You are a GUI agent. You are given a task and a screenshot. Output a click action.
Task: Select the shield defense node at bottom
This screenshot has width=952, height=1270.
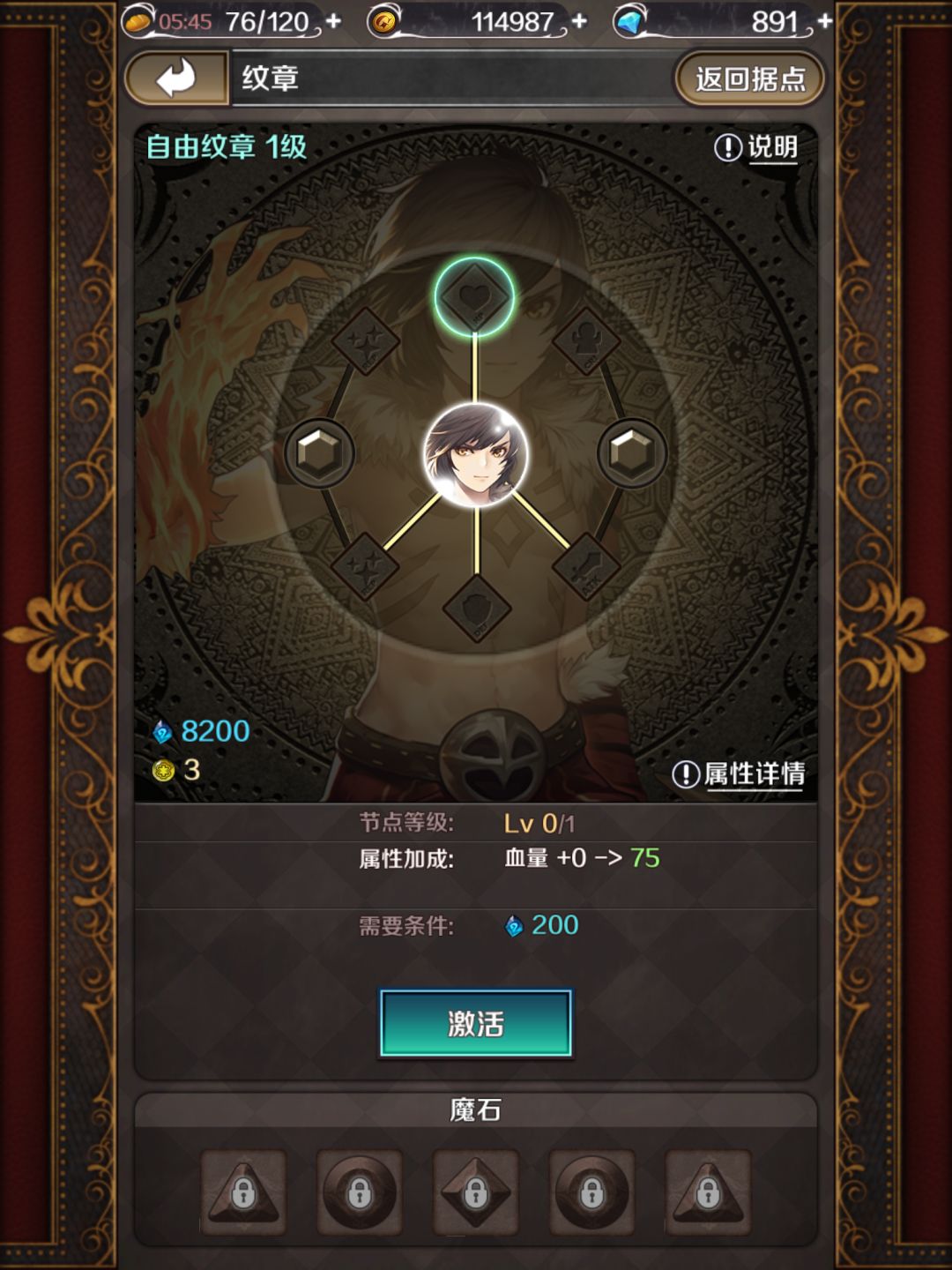477,608
